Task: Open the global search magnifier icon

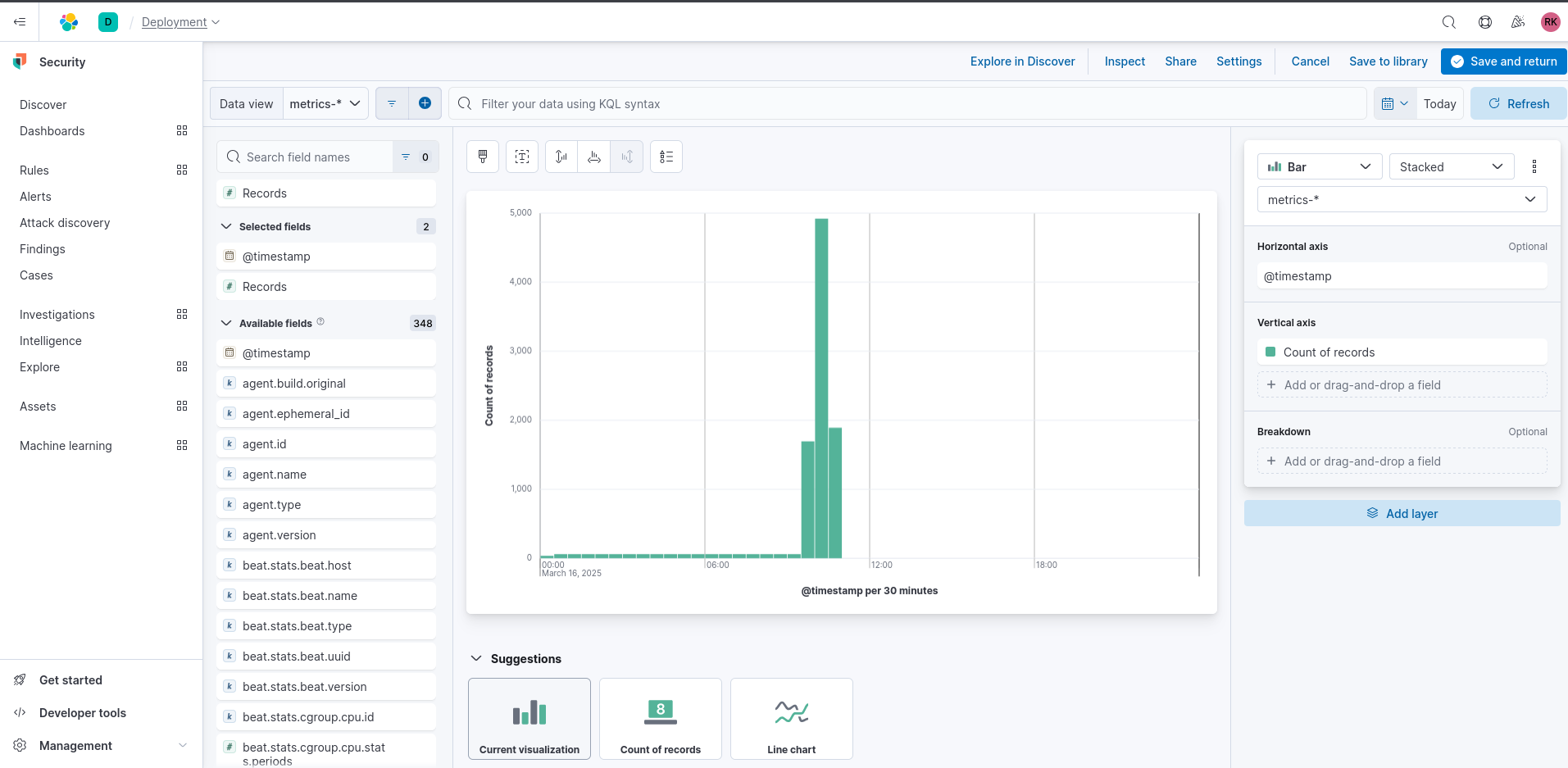Action: (1449, 22)
